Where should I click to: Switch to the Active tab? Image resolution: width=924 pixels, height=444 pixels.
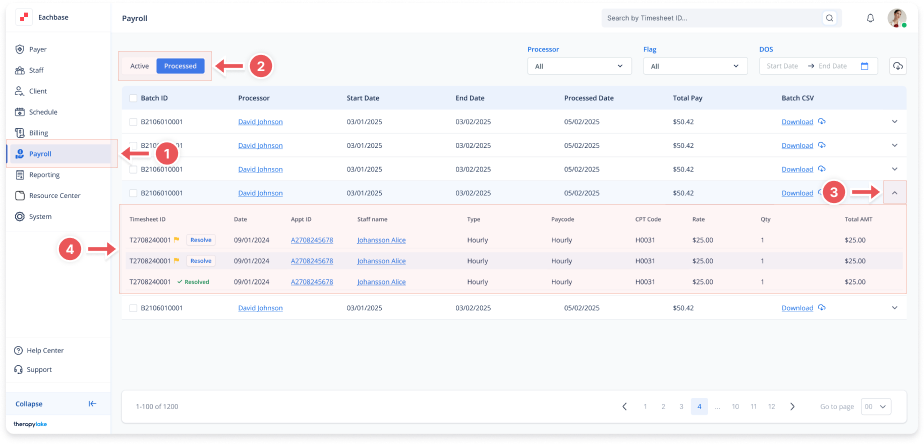(x=140, y=66)
